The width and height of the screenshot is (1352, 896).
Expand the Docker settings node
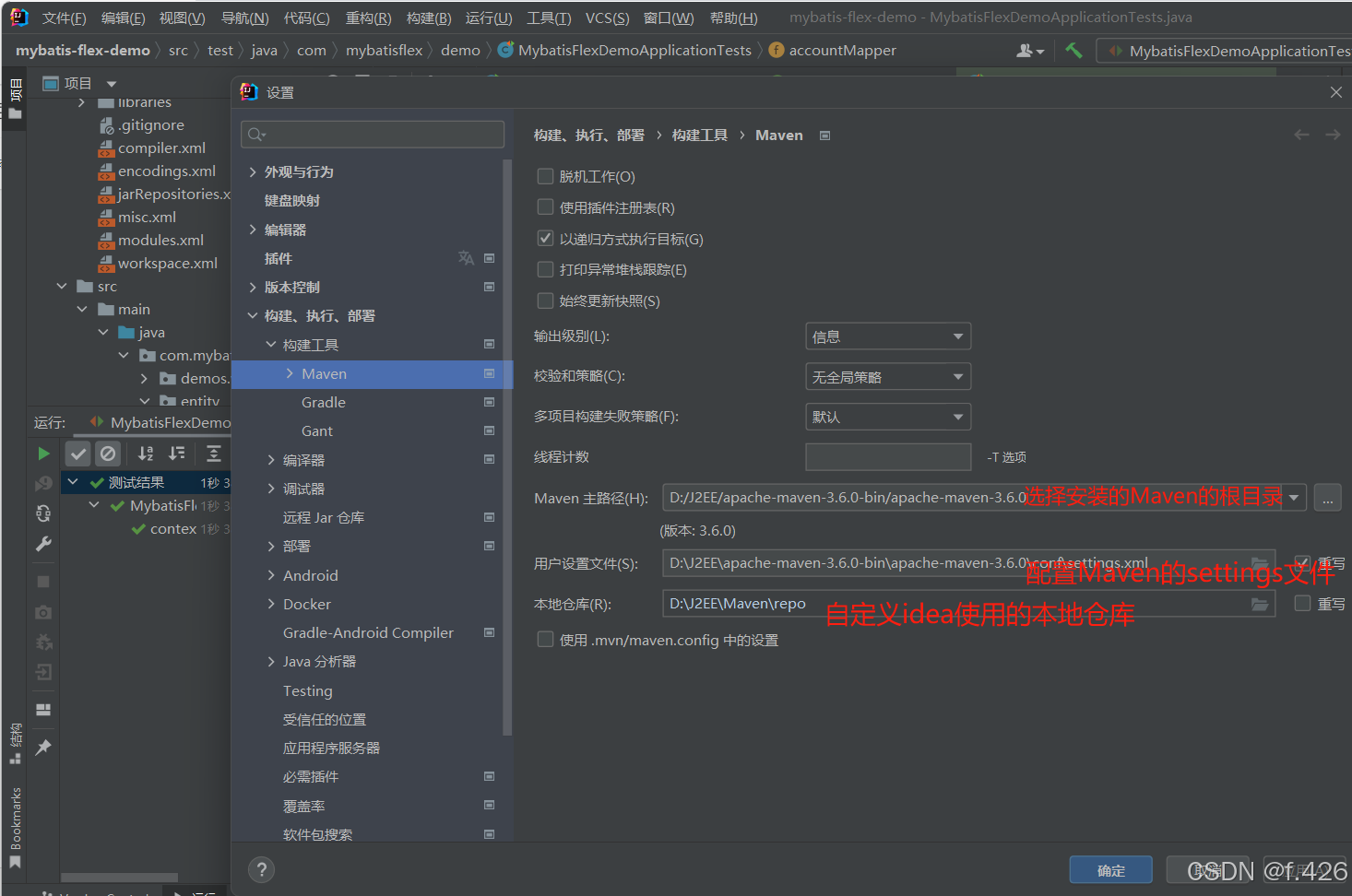coord(271,604)
